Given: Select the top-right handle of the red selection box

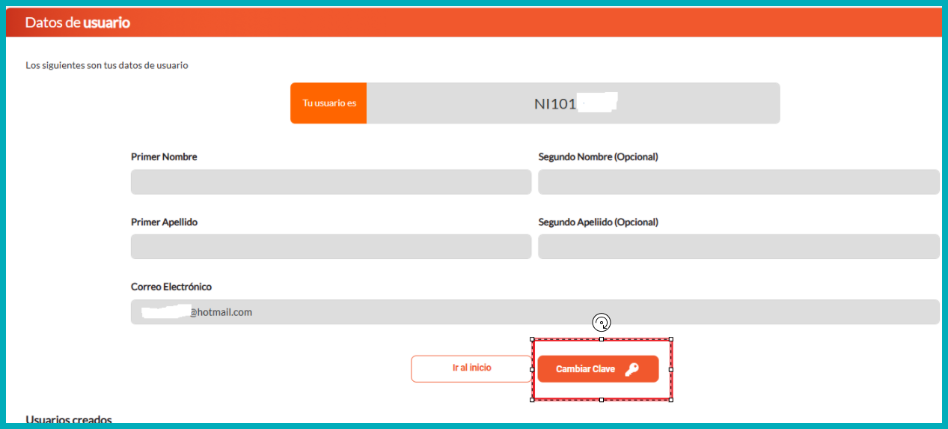Looking at the screenshot, I should coord(671,340).
